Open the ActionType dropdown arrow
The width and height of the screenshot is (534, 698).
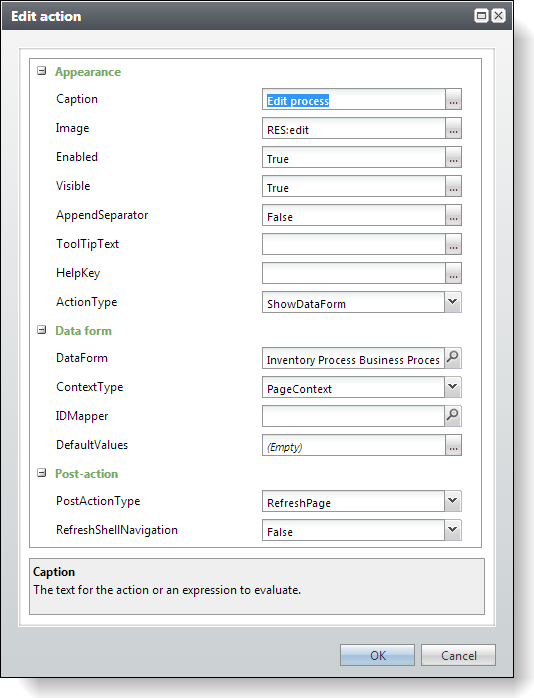[453, 302]
